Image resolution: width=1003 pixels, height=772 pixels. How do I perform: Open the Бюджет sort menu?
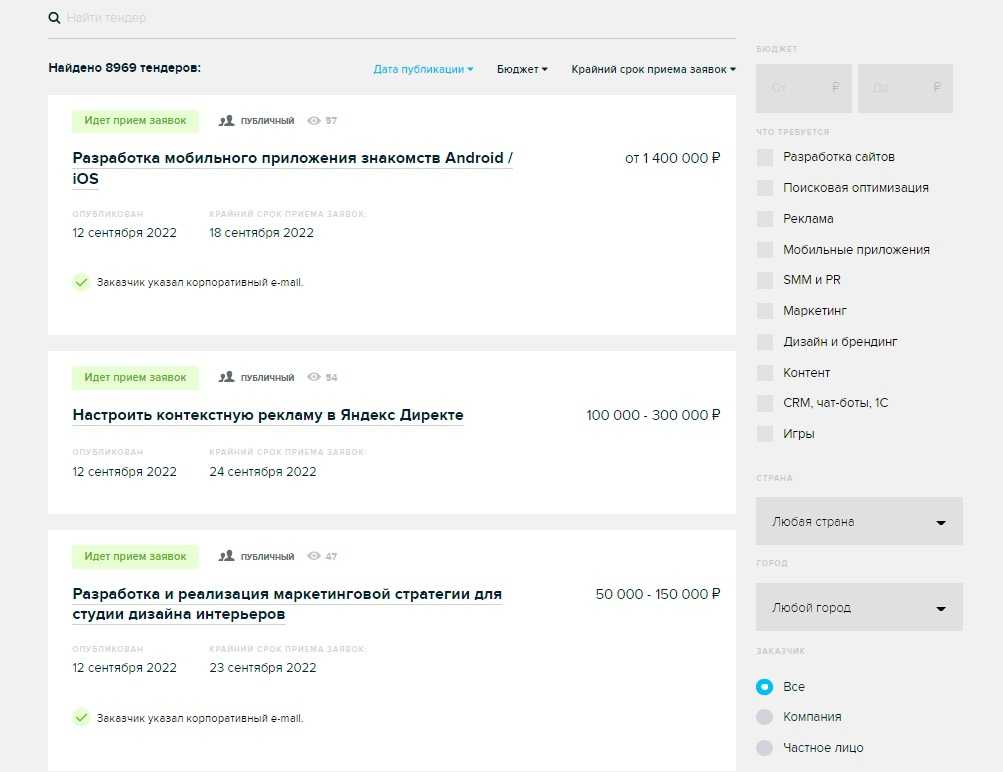click(x=522, y=70)
